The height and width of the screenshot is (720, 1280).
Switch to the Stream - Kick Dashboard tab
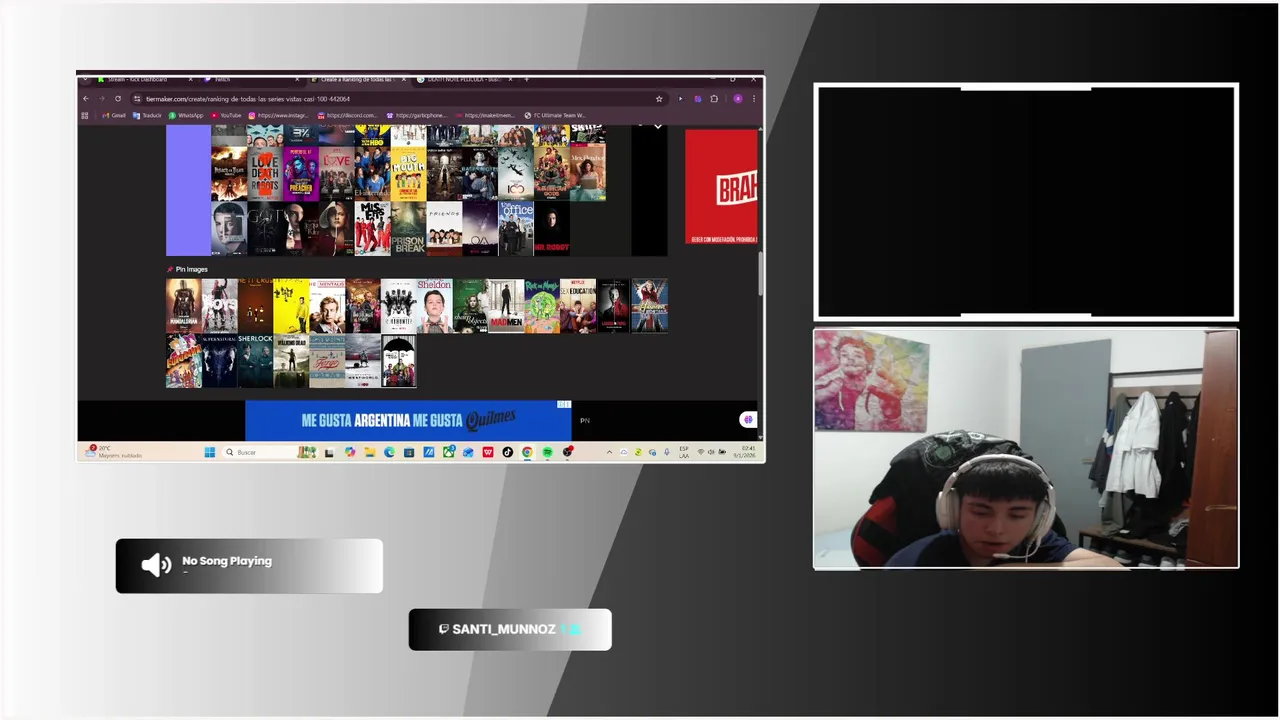144,79
